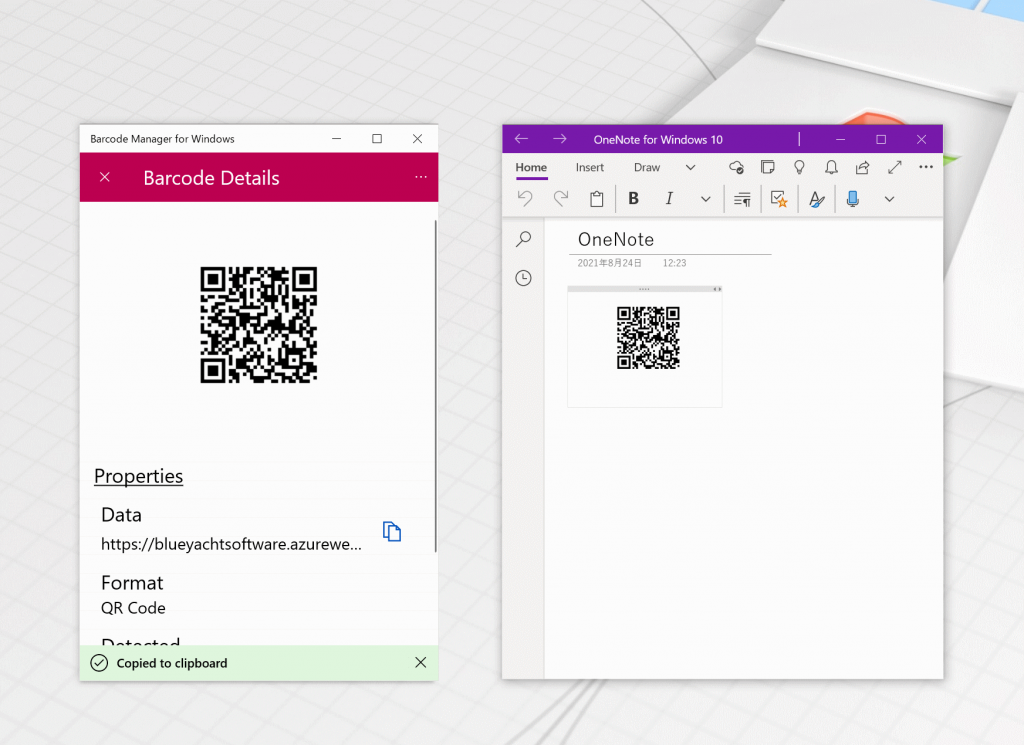
Task: Click the OneNote sync status cloud icon
Action: click(736, 168)
